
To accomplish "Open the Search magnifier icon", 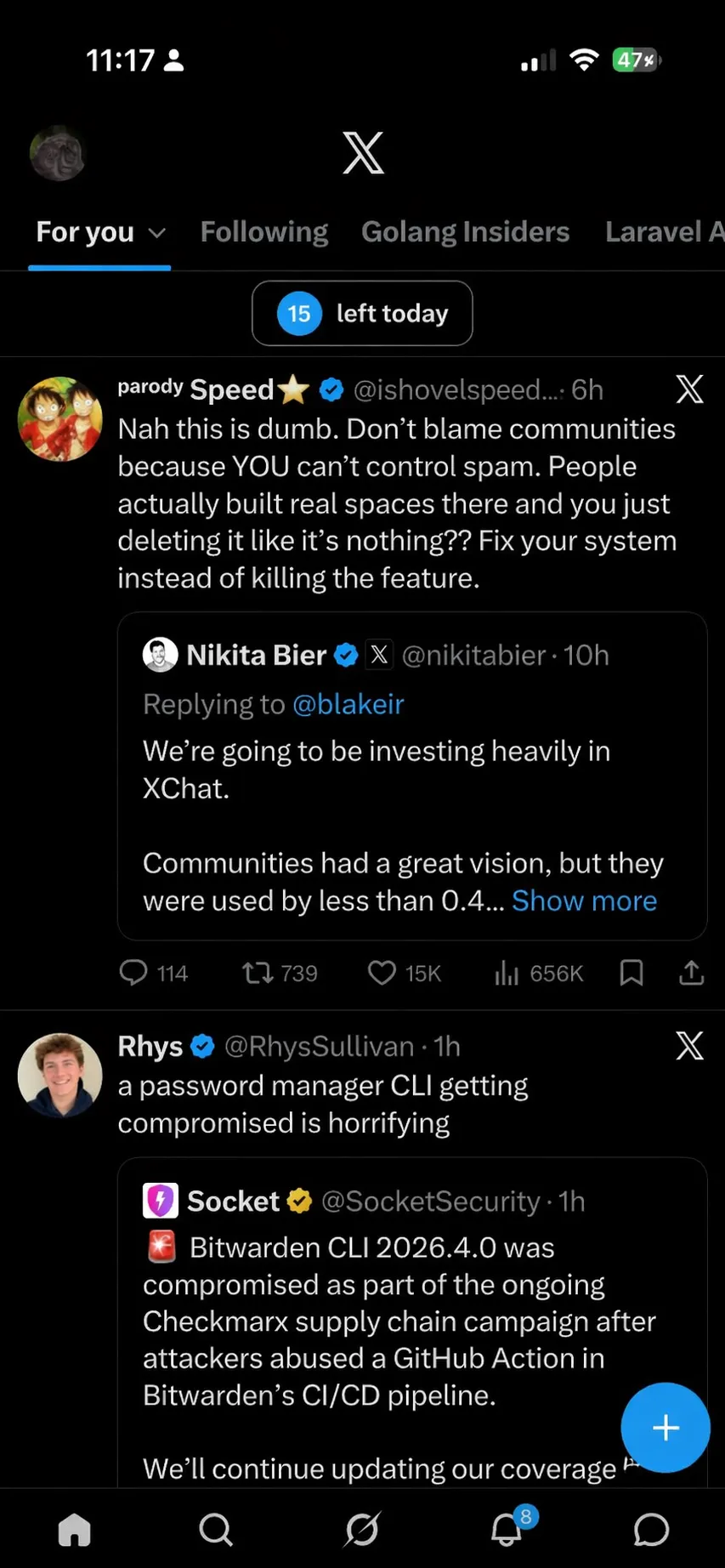I will pyautogui.click(x=216, y=1530).
